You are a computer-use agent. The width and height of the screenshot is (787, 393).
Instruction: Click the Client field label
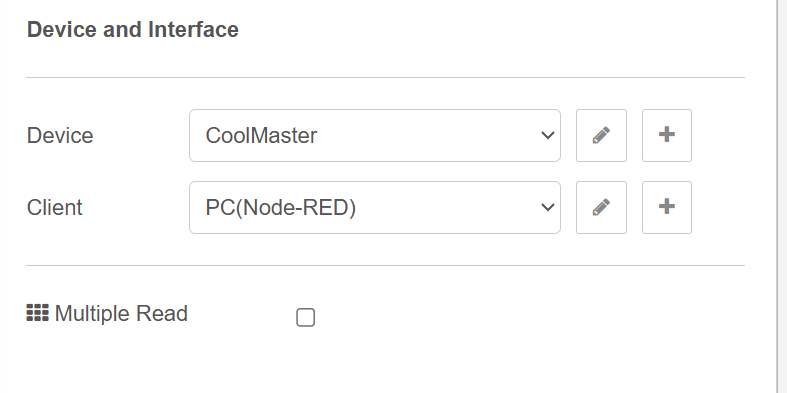pos(54,207)
